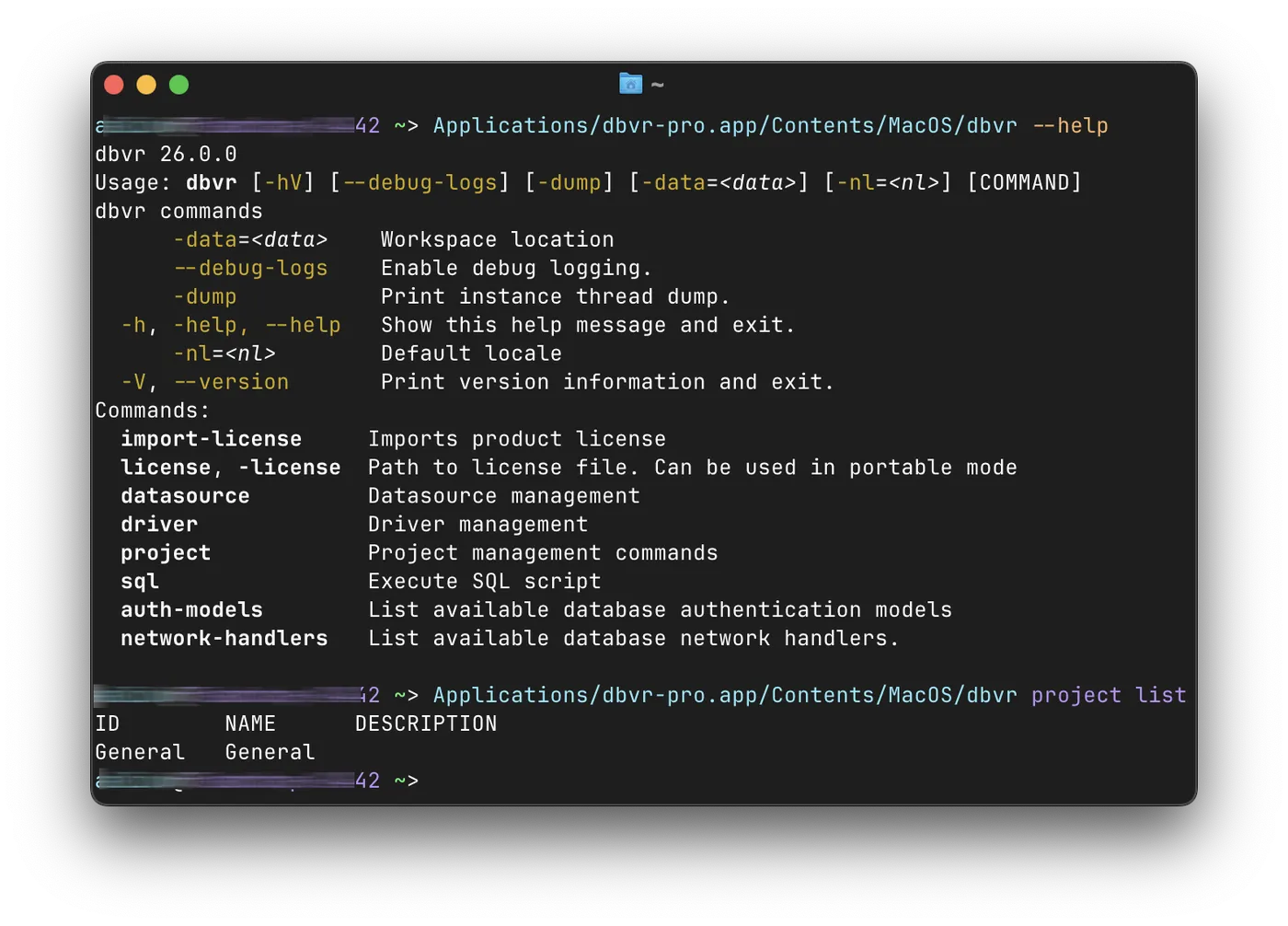Click the green full-screen window button
Viewport: 1288px width, 926px height.
pyautogui.click(x=179, y=85)
